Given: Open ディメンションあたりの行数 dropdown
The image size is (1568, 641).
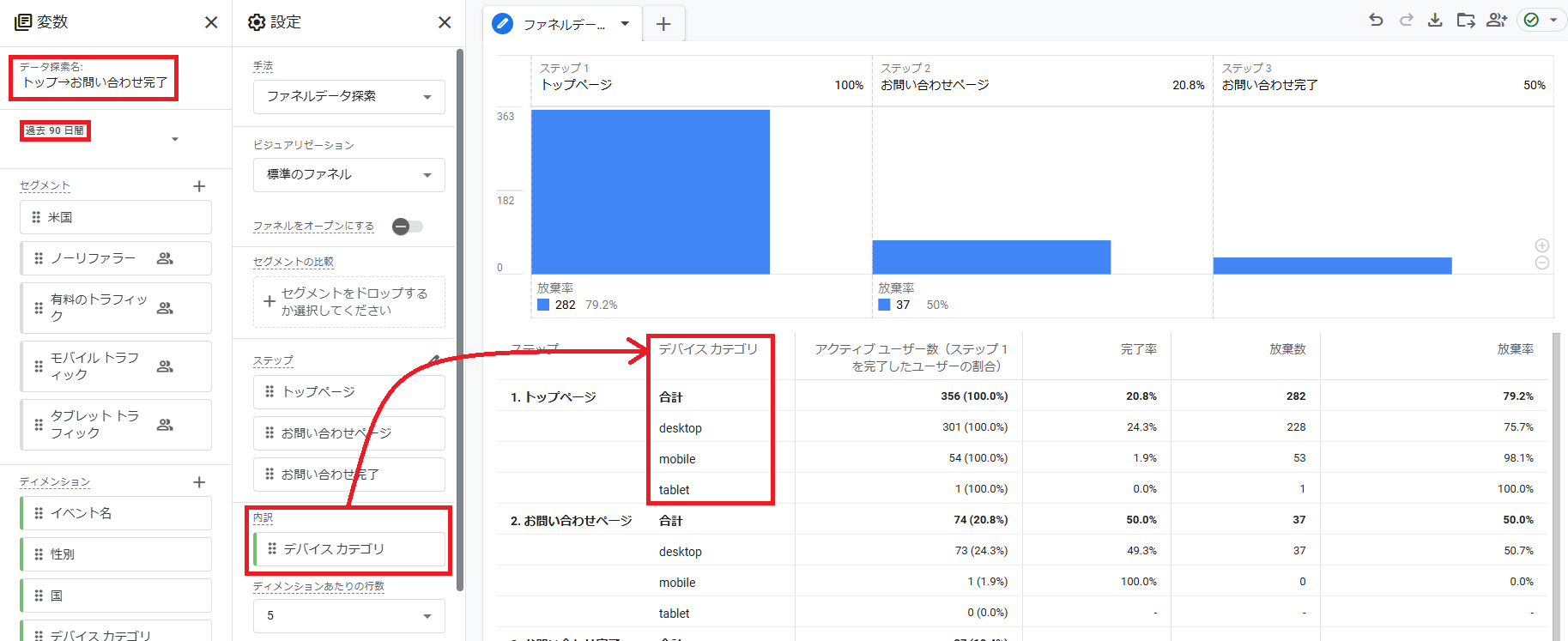Looking at the screenshot, I should (x=348, y=615).
